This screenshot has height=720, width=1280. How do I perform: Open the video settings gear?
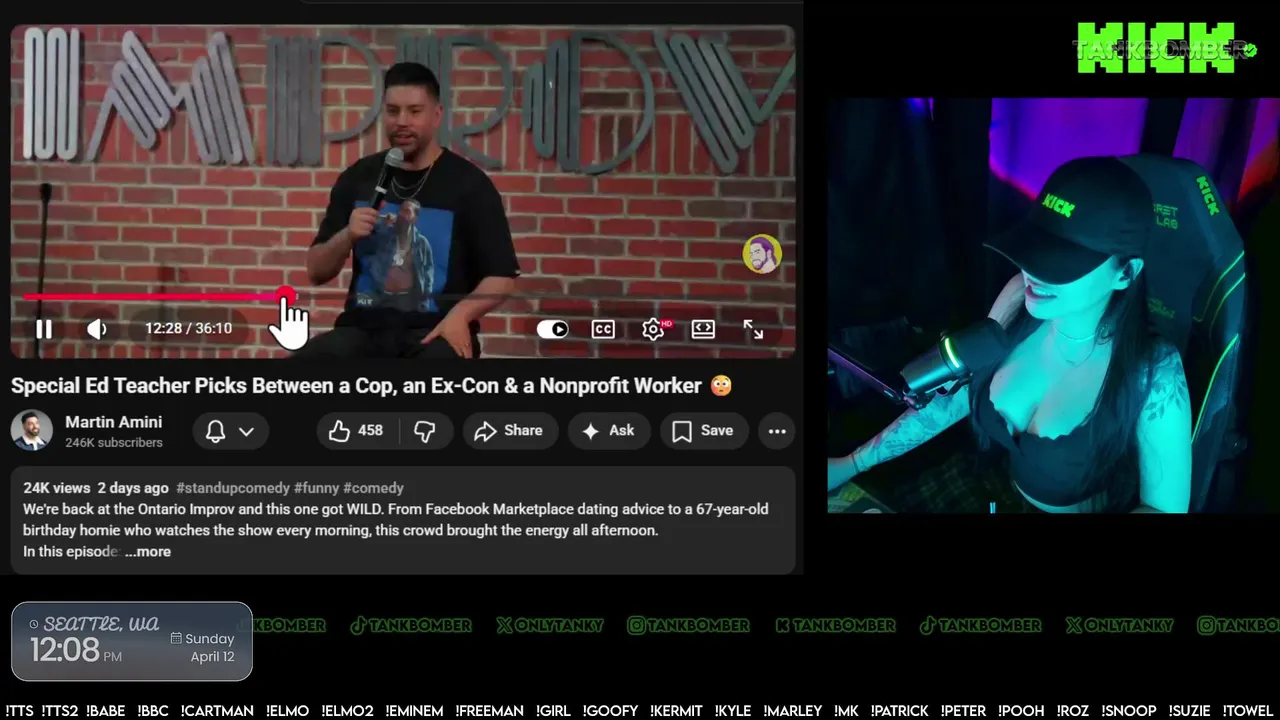pos(653,329)
